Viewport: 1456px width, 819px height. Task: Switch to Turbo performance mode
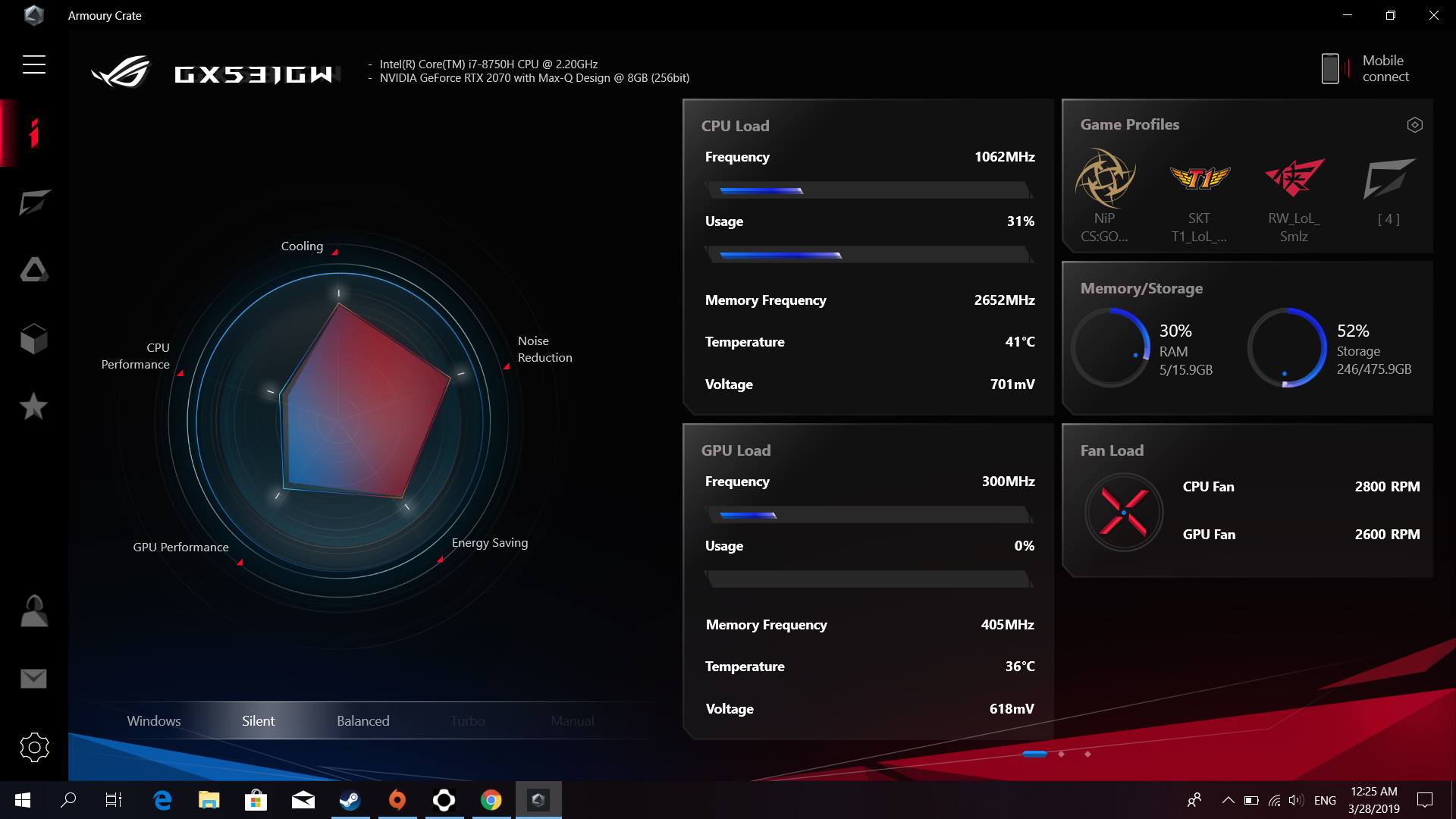point(468,721)
